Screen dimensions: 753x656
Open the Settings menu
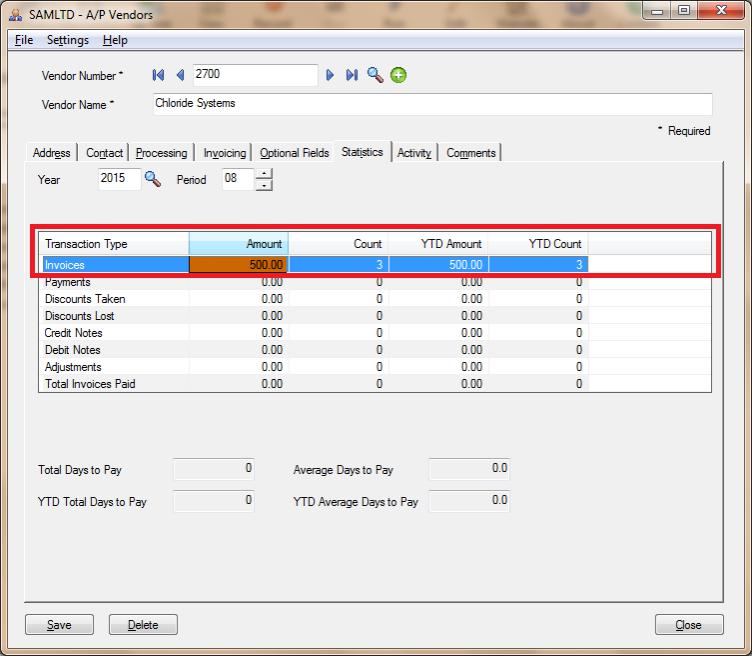[68, 40]
